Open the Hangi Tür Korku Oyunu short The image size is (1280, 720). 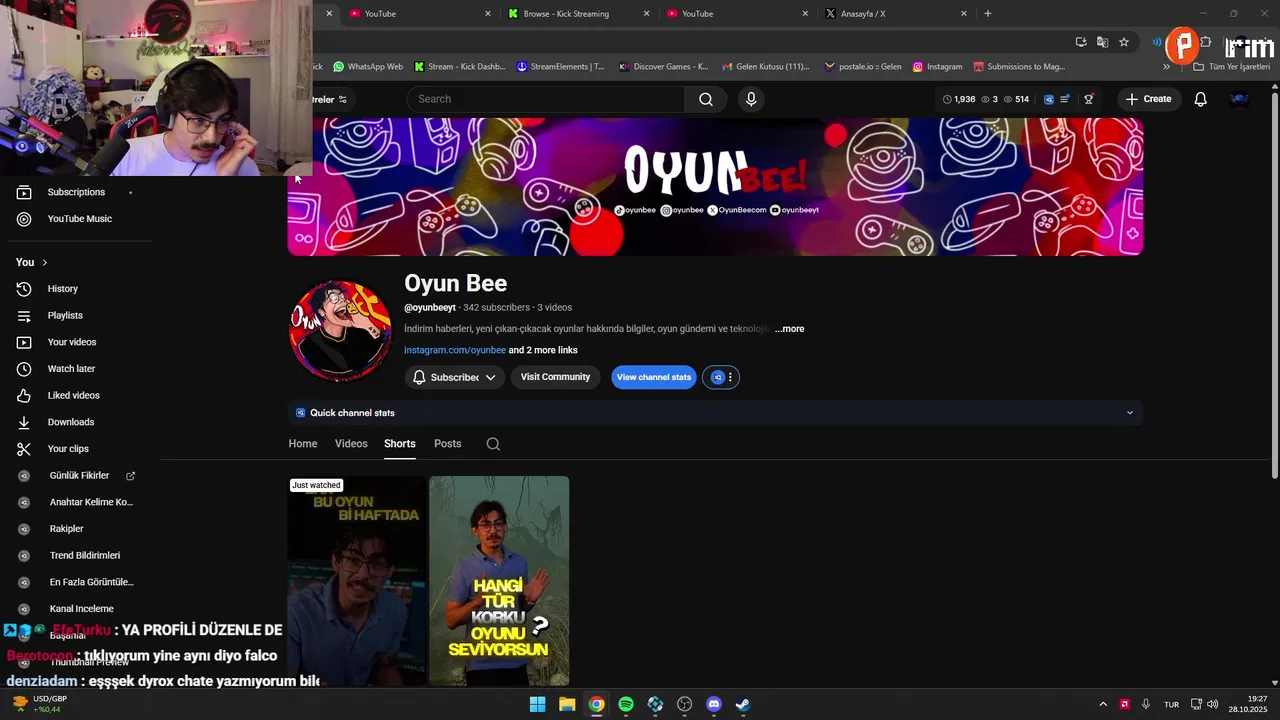499,581
